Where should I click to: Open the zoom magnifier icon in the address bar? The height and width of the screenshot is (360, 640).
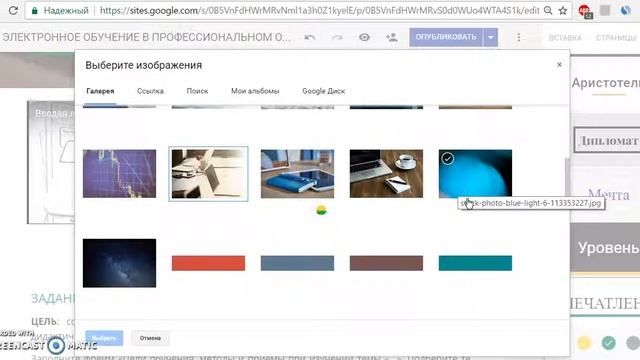point(548,11)
